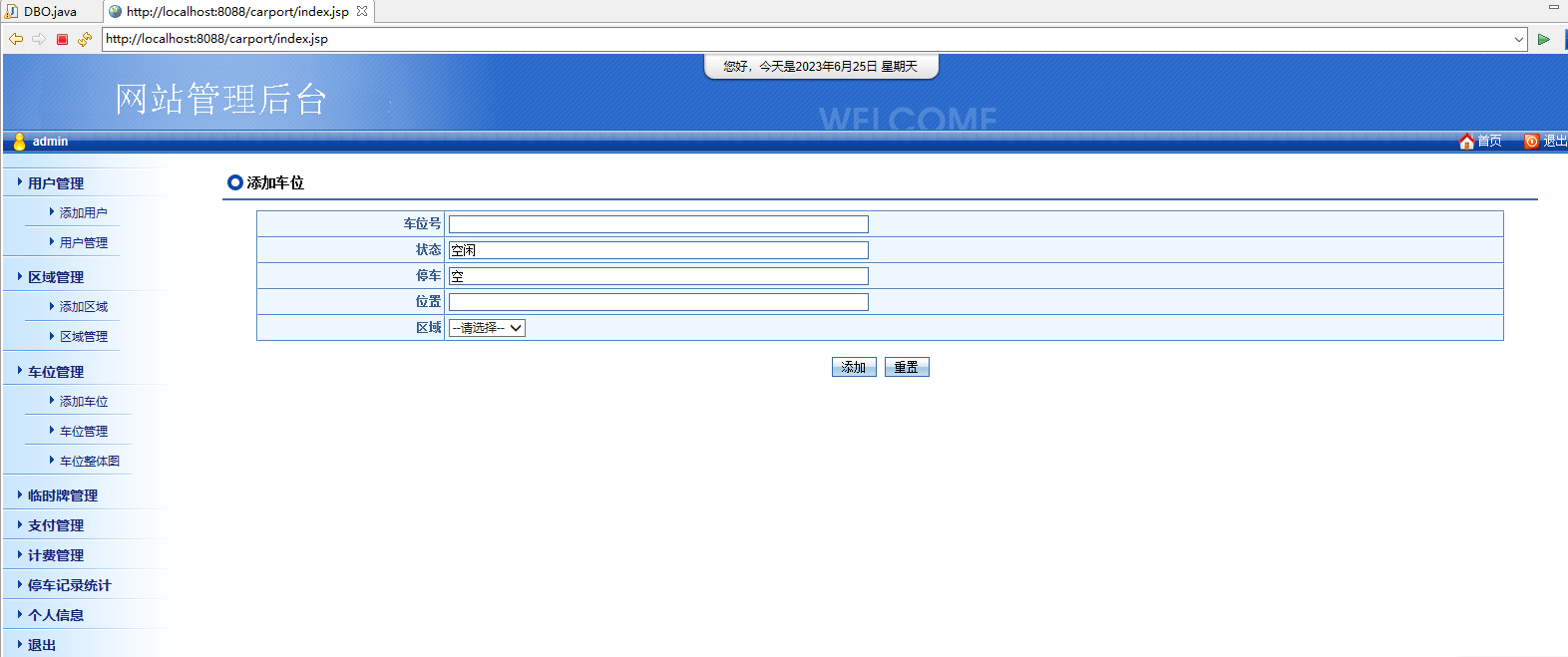This screenshot has height=657, width=1568.
Task: Open the 区域 --请选择-- dropdown
Action: 487,328
